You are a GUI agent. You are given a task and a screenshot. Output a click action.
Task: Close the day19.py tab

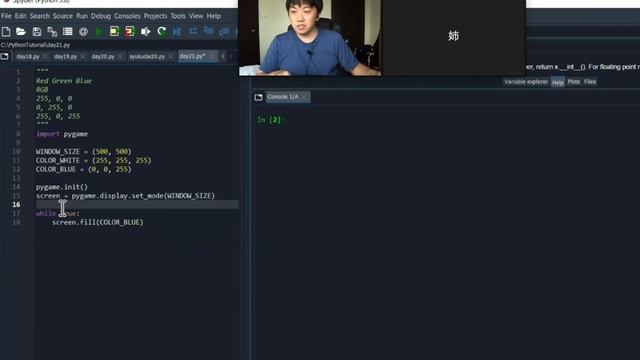(83, 56)
